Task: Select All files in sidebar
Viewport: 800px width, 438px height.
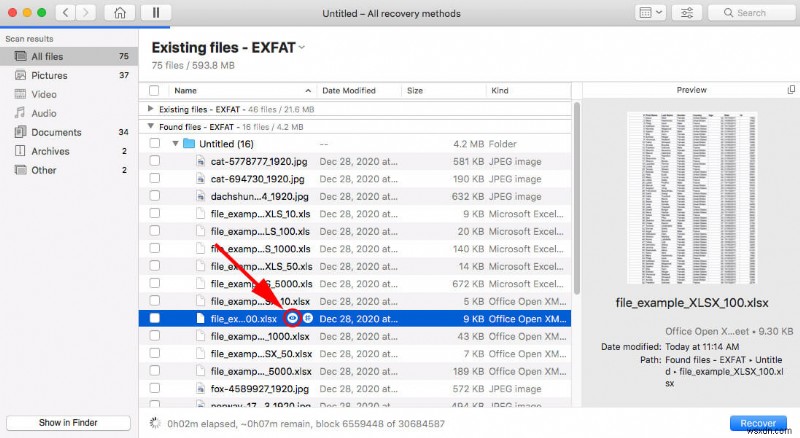Action: [x=69, y=56]
